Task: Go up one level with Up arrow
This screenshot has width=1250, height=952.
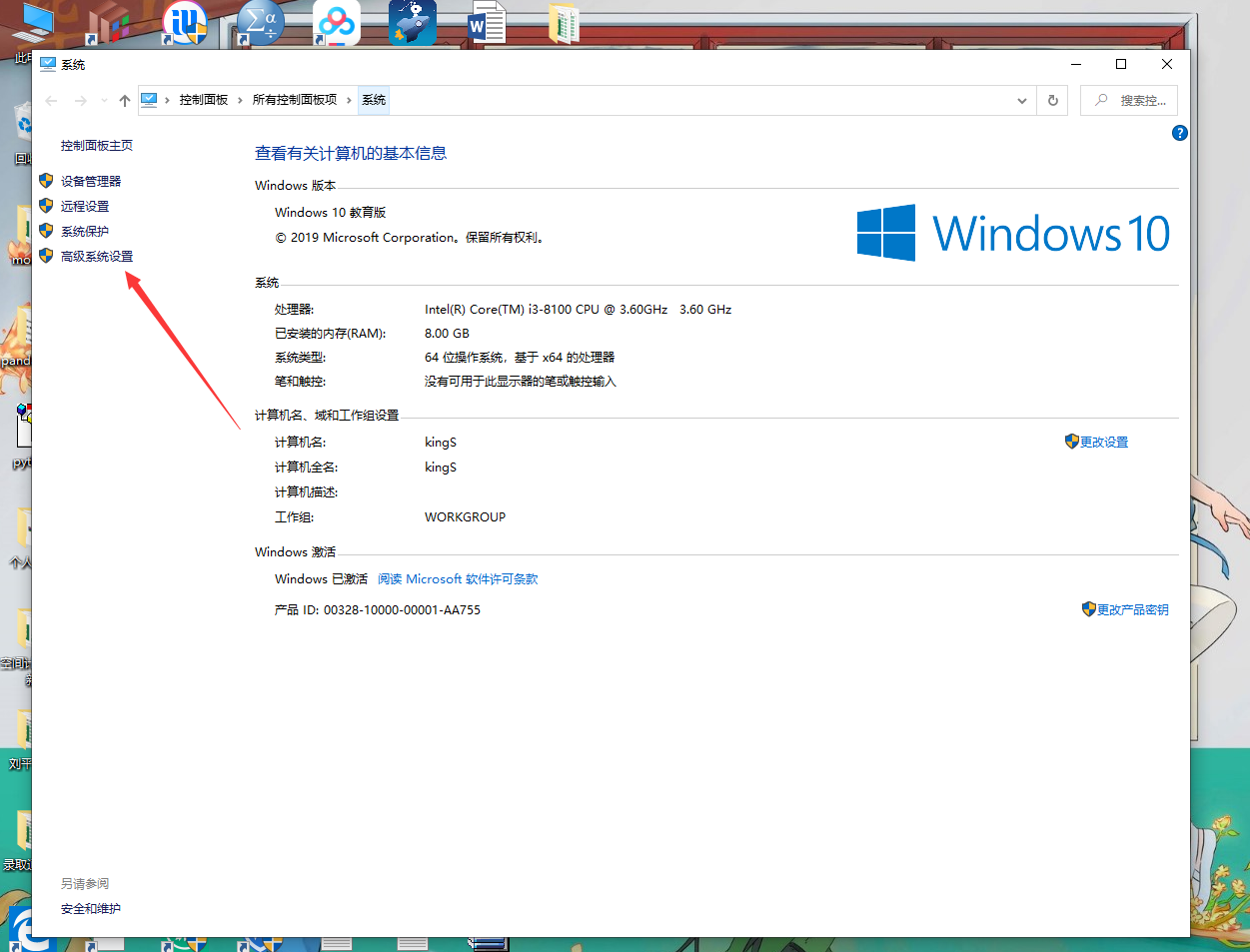Action: (125, 101)
